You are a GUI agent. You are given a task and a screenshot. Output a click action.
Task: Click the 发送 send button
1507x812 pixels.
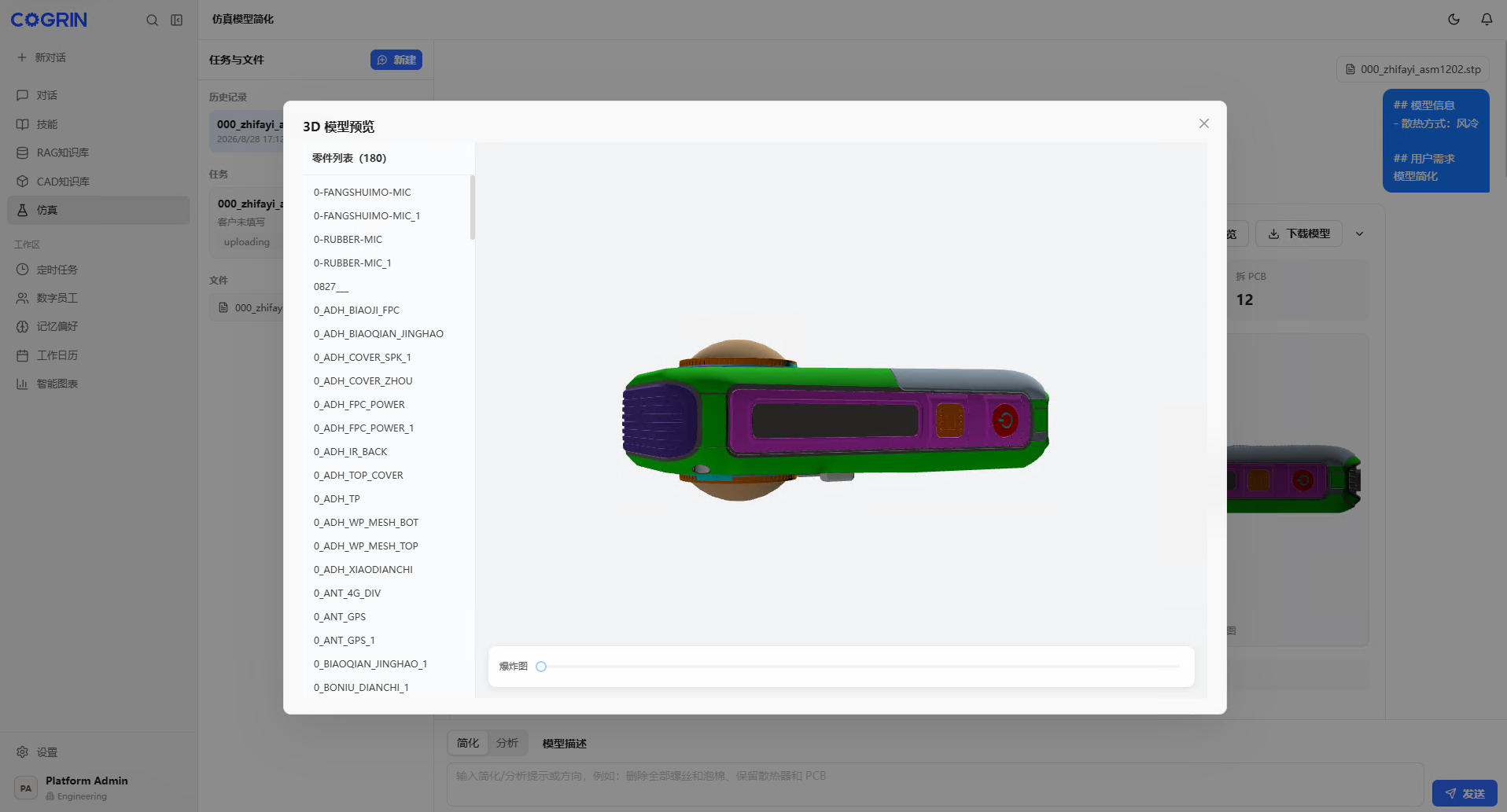[1465, 793]
